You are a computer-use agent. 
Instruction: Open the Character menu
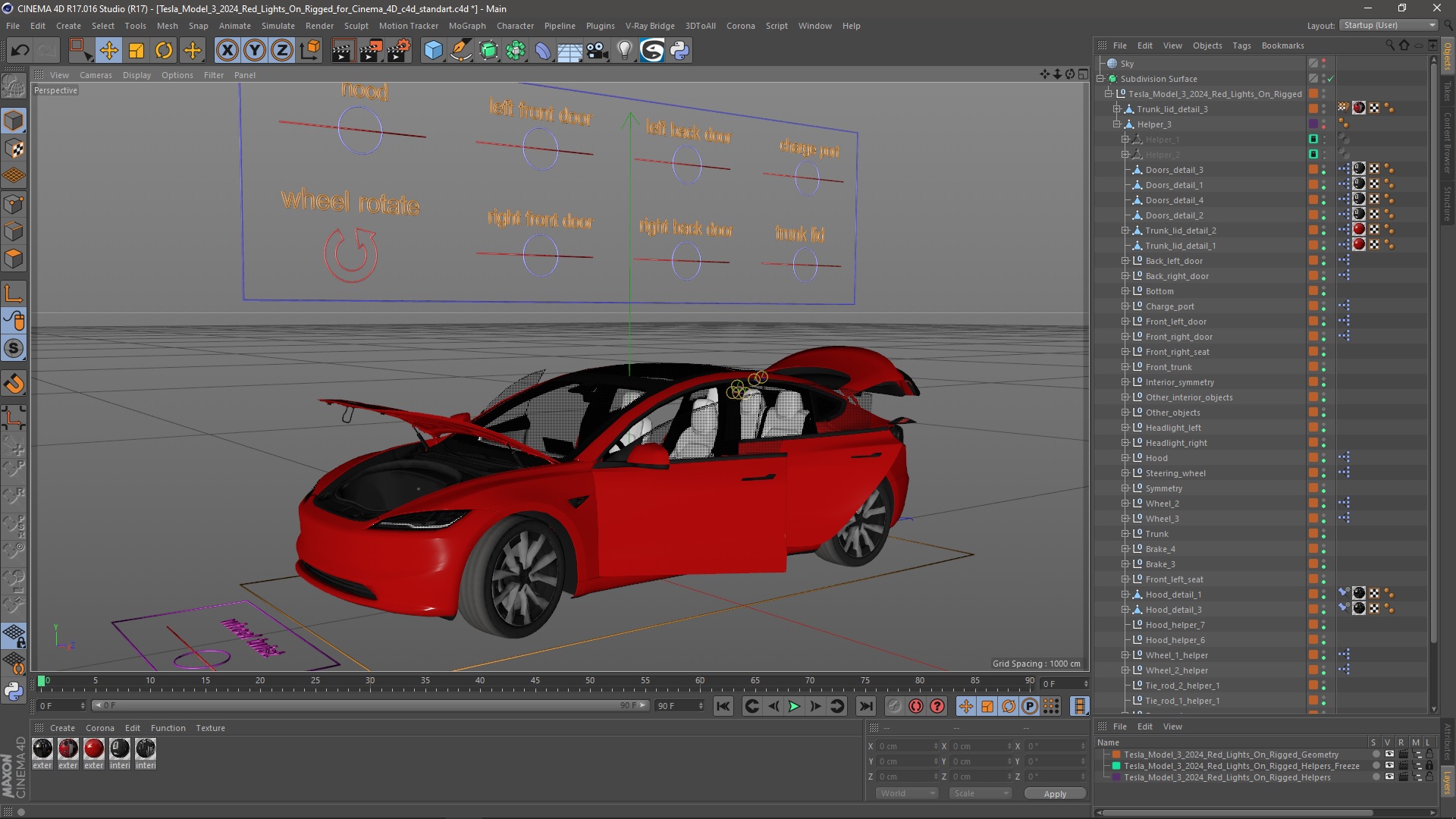pyautogui.click(x=515, y=26)
